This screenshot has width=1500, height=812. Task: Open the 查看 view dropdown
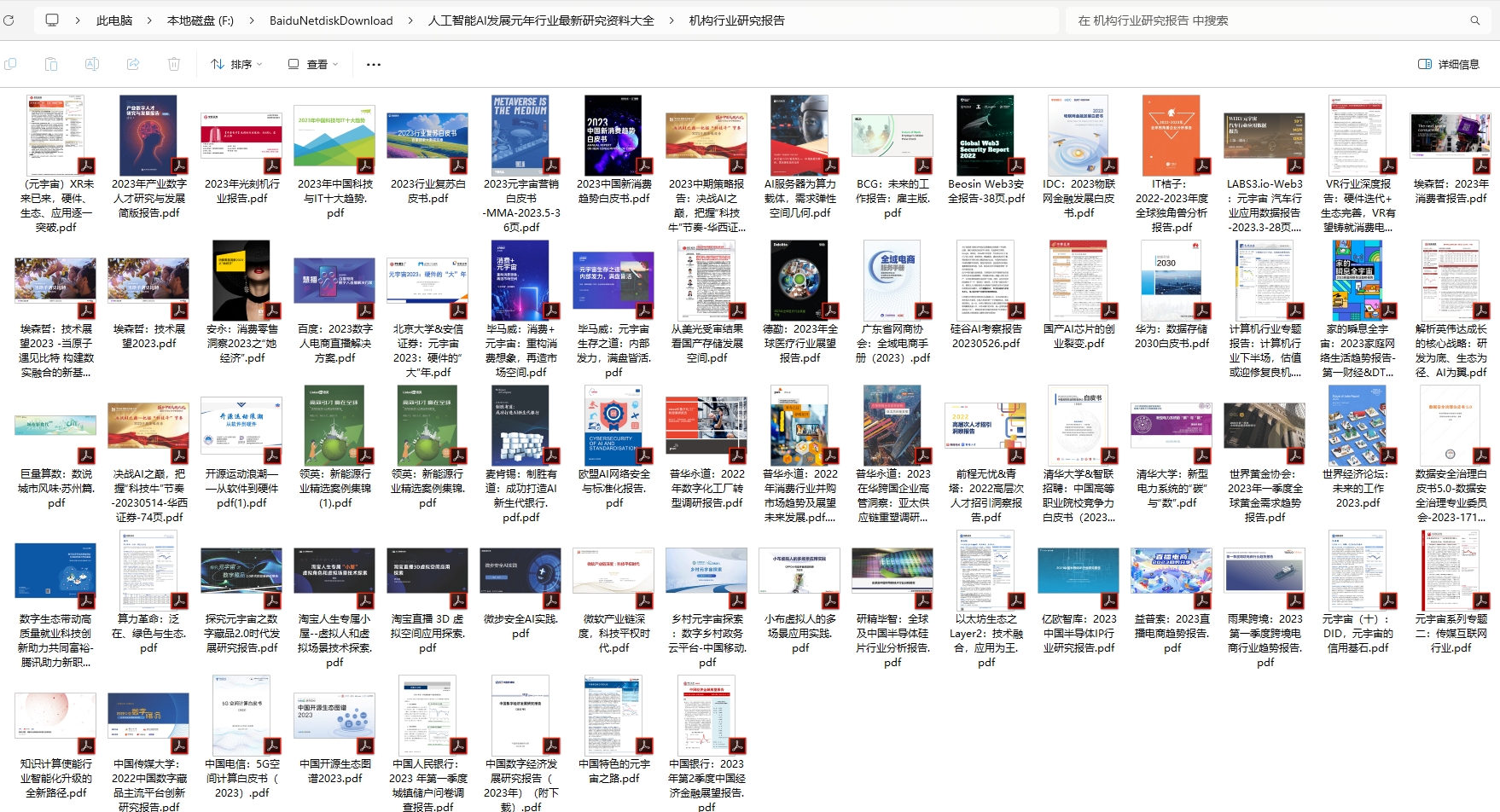pos(313,64)
